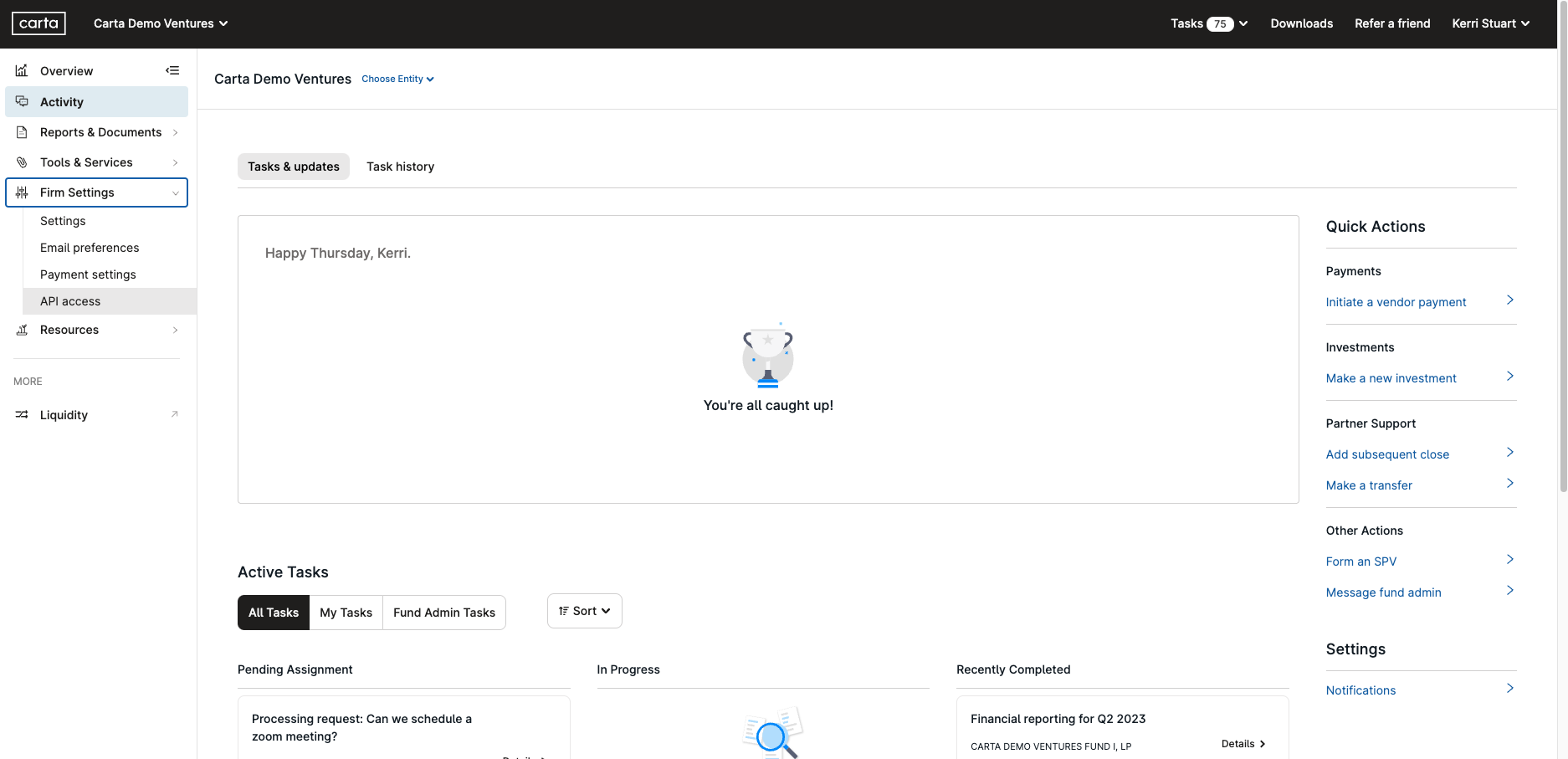Click the Overview chart icon
The width and height of the screenshot is (1568, 759).
pos(22,70)
